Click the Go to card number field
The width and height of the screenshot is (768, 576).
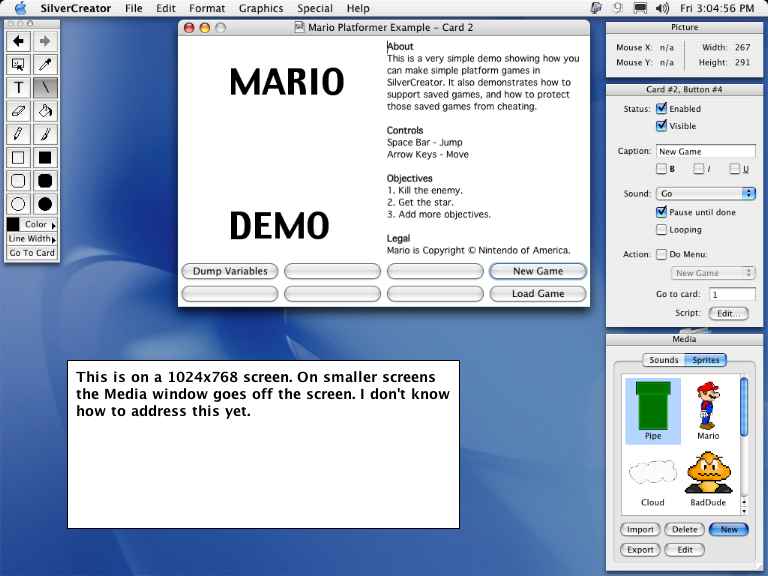732,294
